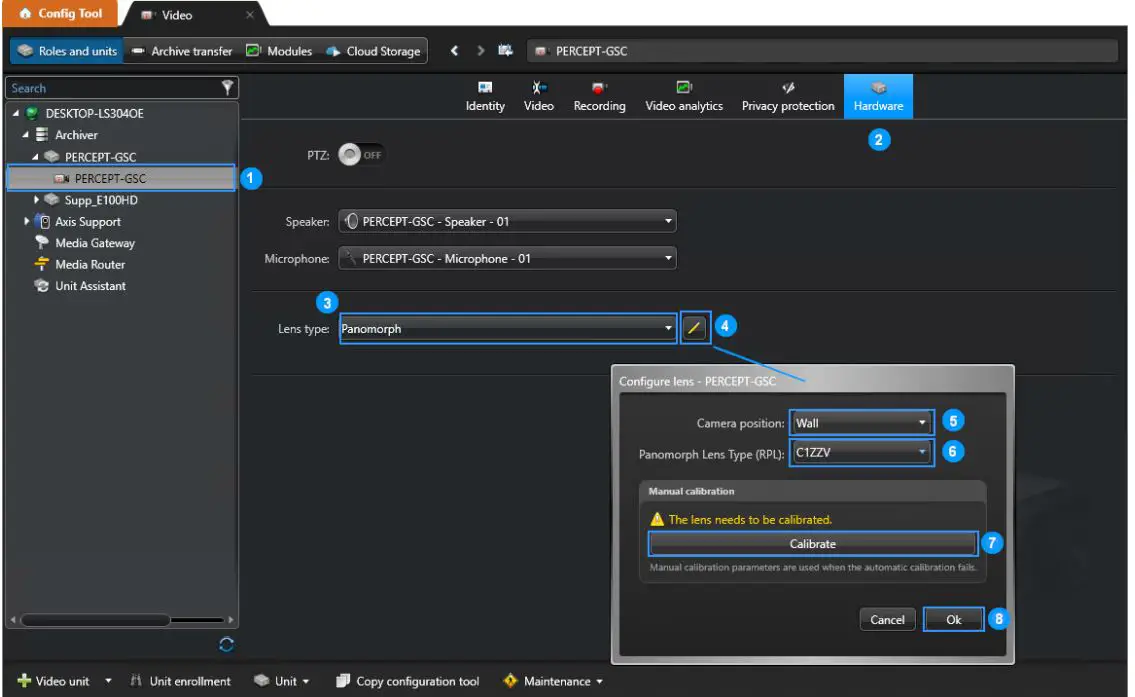Open the Speaker dropdown

(x=507, y=221)
